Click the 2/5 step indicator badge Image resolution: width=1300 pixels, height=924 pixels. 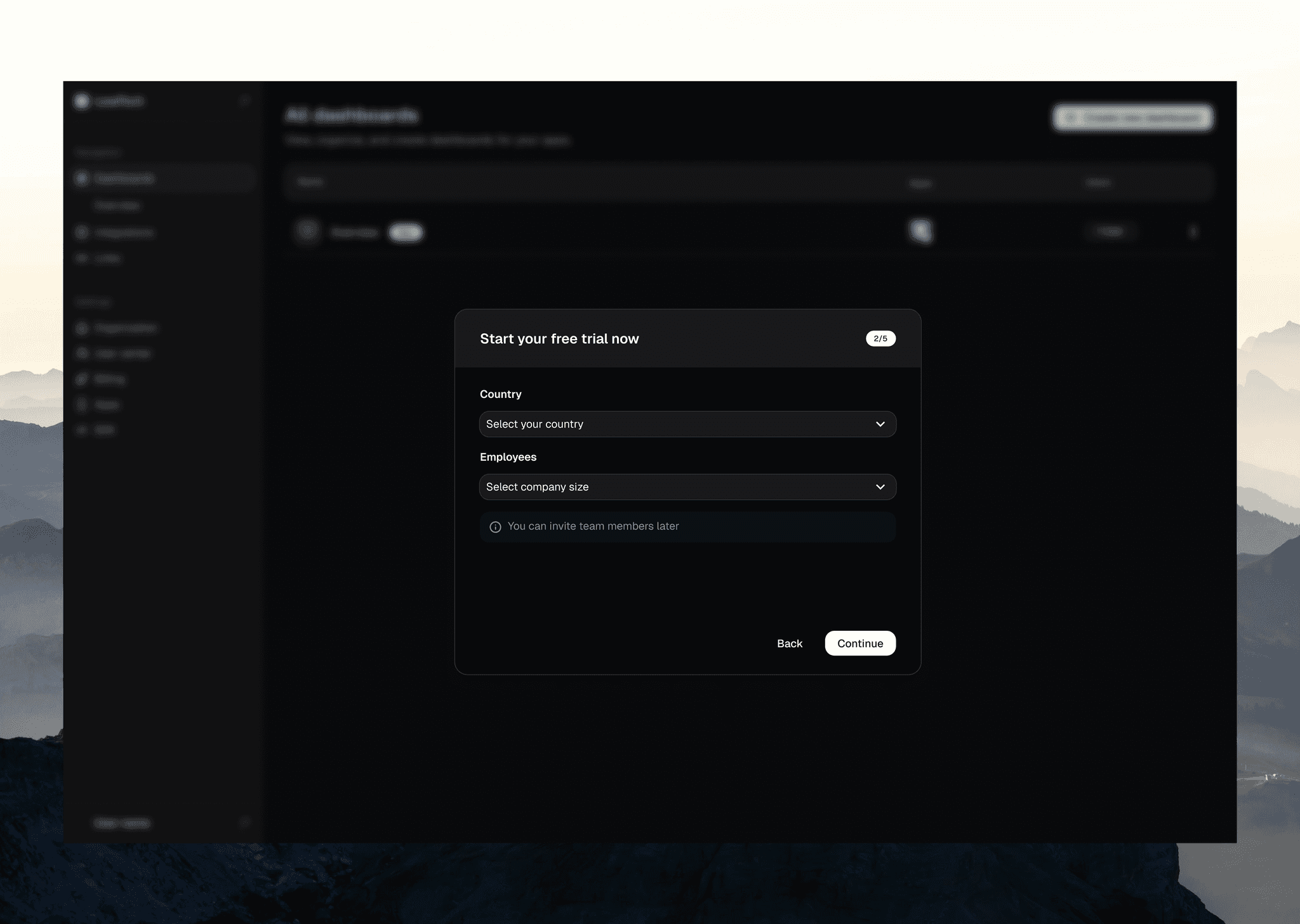(x=880, y=338)
